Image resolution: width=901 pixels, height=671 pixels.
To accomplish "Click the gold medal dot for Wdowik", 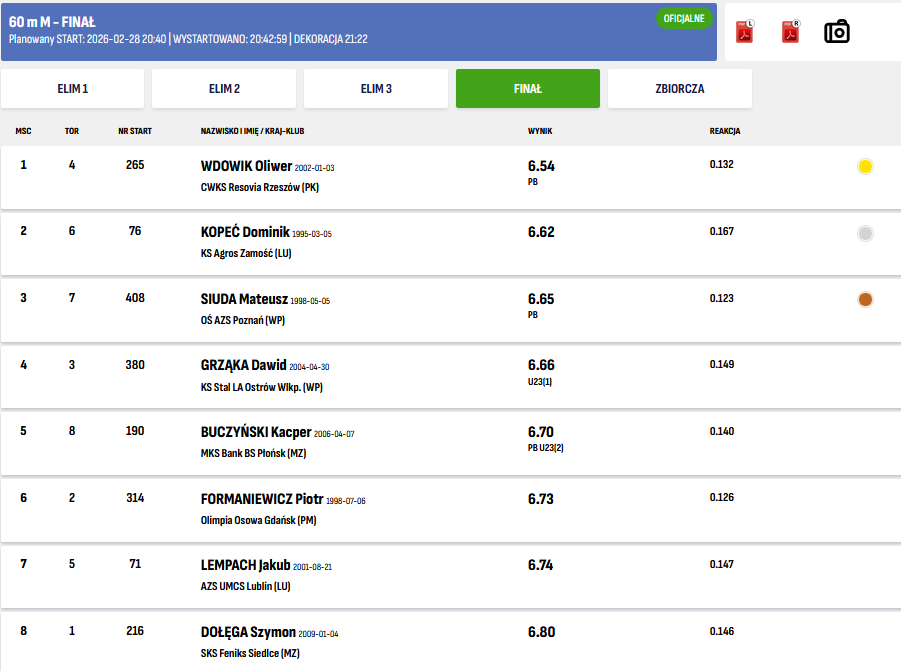I will pyautogui.click(x=865, y=167).
